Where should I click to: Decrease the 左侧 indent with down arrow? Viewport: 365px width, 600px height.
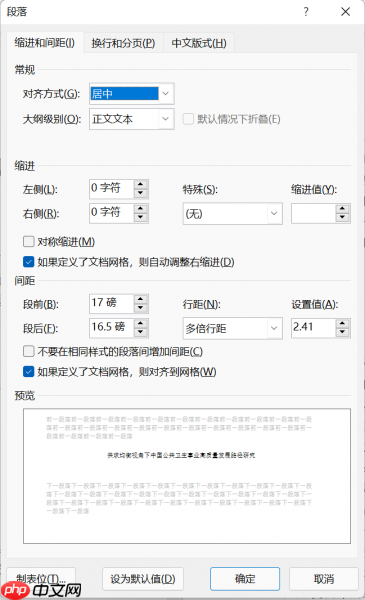point(141,193)
